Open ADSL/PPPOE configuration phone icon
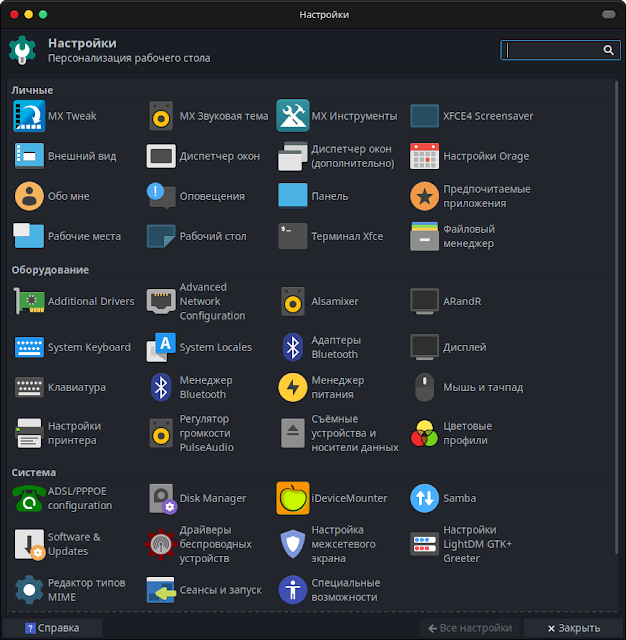The image size is (626, 640). click(x=29, y=498)
